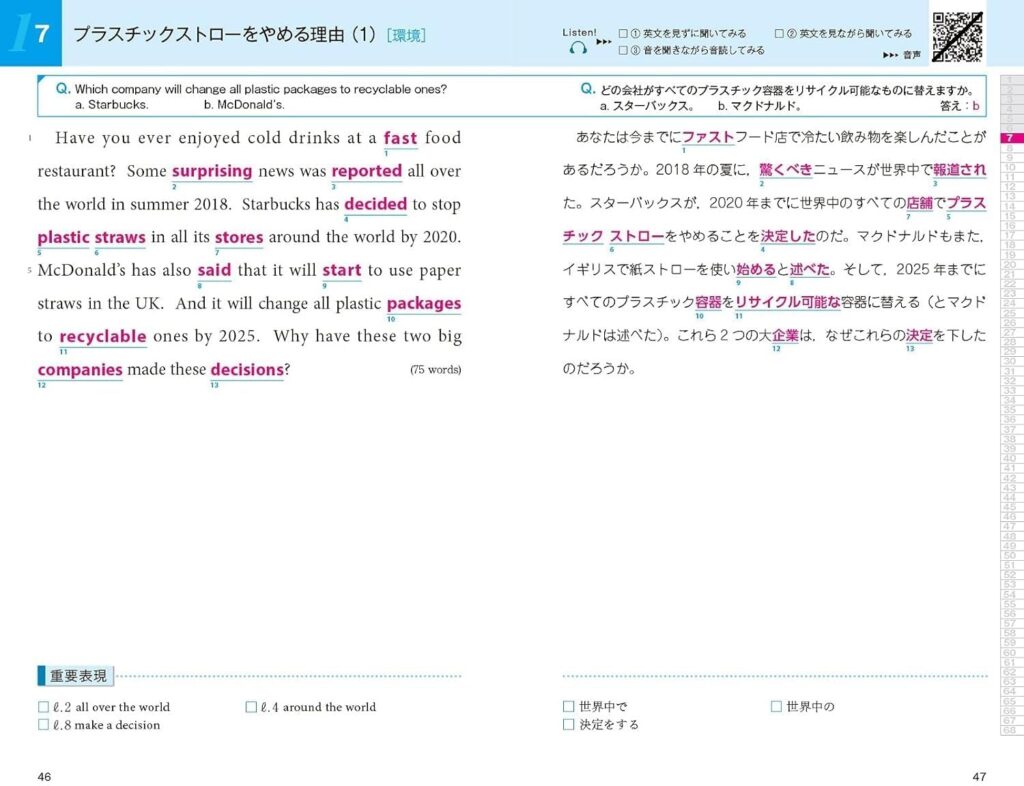Check box ① 英文を見ずに聞いてみる
The width and height of the screenshot is (1024, 786).
pyautogui.click(x=623, y=33)
